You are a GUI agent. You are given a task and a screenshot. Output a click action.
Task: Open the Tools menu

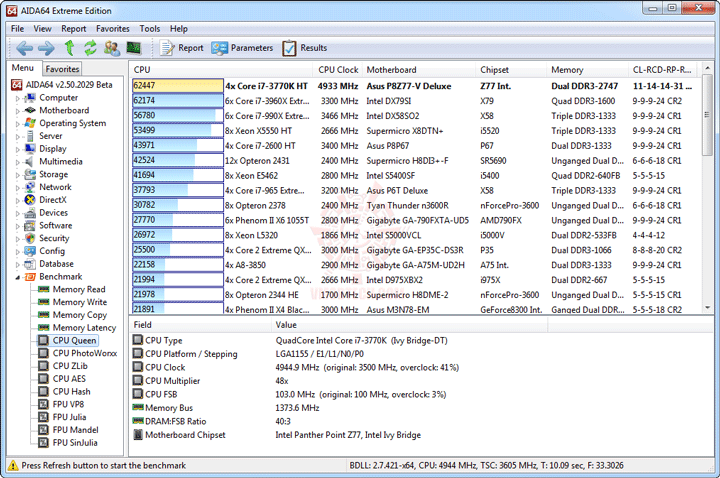click(x=150, y=28)
